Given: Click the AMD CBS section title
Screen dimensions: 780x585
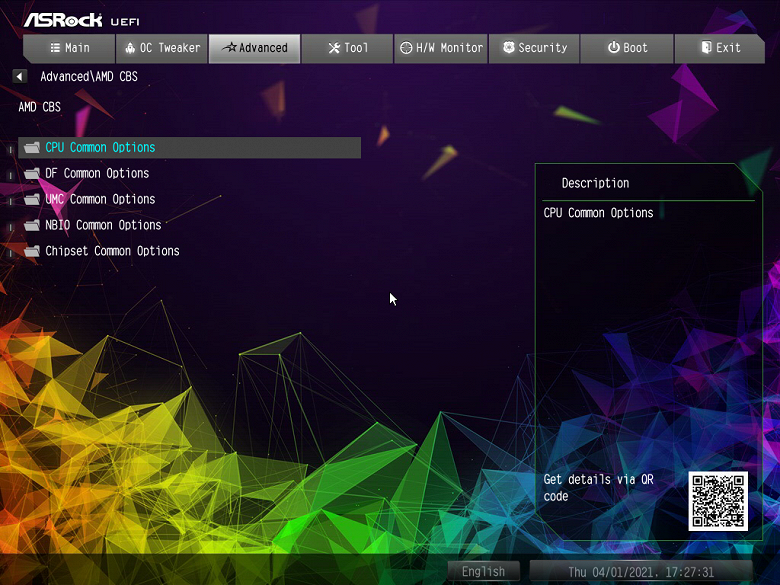Looking at the screenshot, I should (x=40, y=107).
